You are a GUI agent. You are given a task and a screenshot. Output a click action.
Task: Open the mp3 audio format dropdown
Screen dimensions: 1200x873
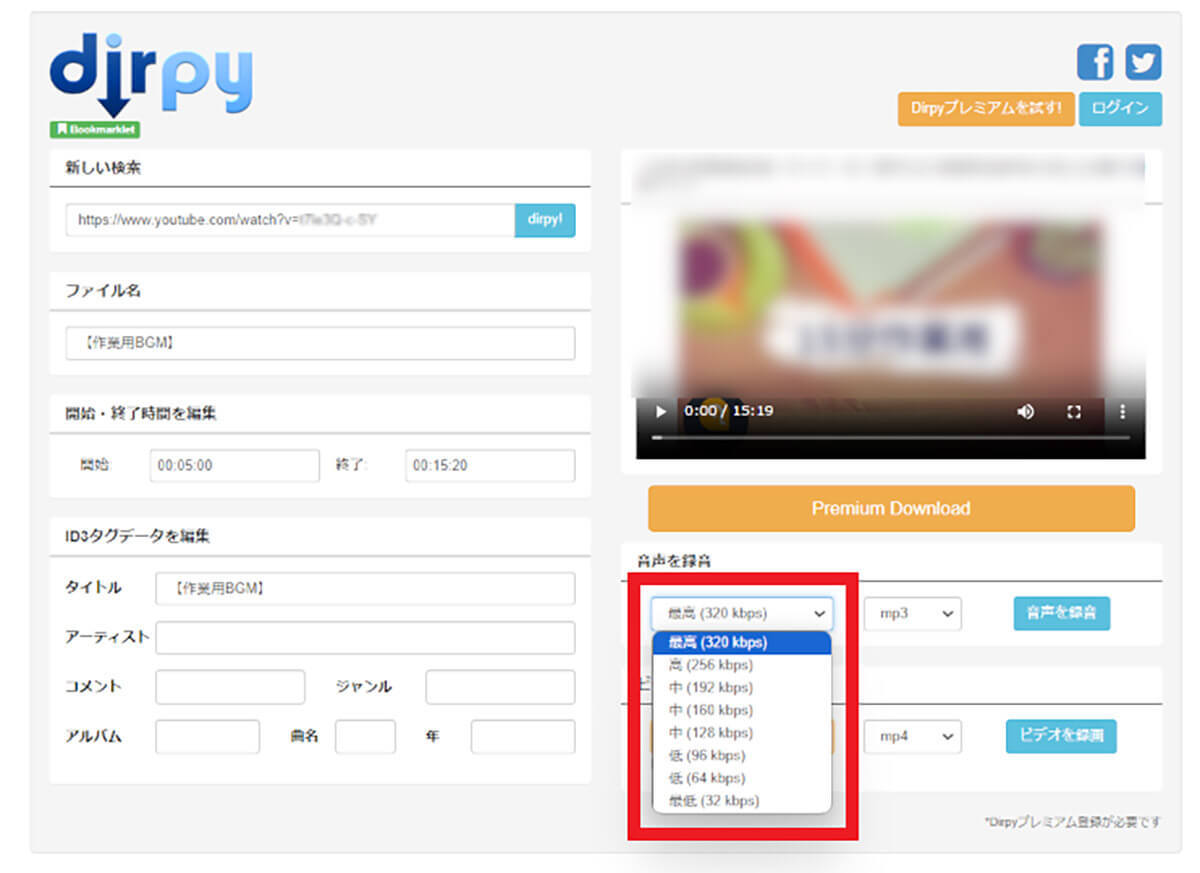tap(913, 614)
